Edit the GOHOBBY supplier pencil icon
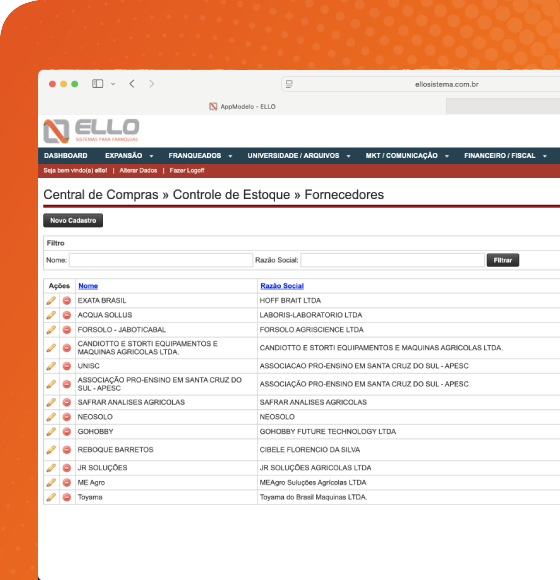This screenshot has width=560, height=580. (x=51, y=431)
